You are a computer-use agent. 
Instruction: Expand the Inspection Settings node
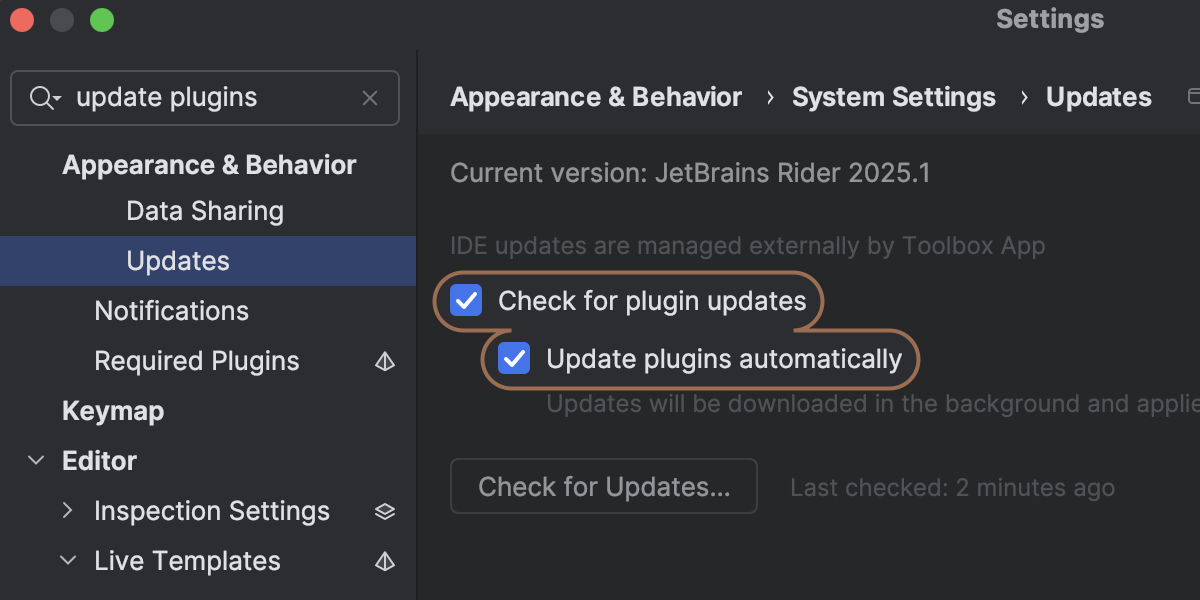pos(68,511)
